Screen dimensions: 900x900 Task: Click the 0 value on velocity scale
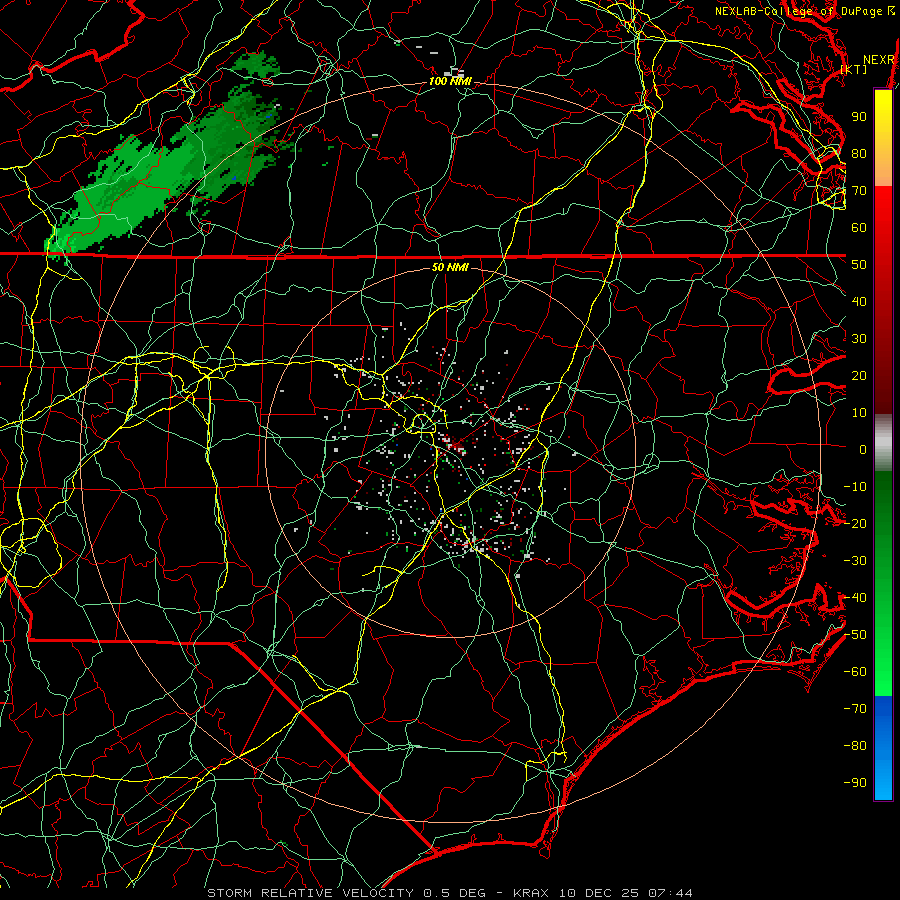coord(863,450)
